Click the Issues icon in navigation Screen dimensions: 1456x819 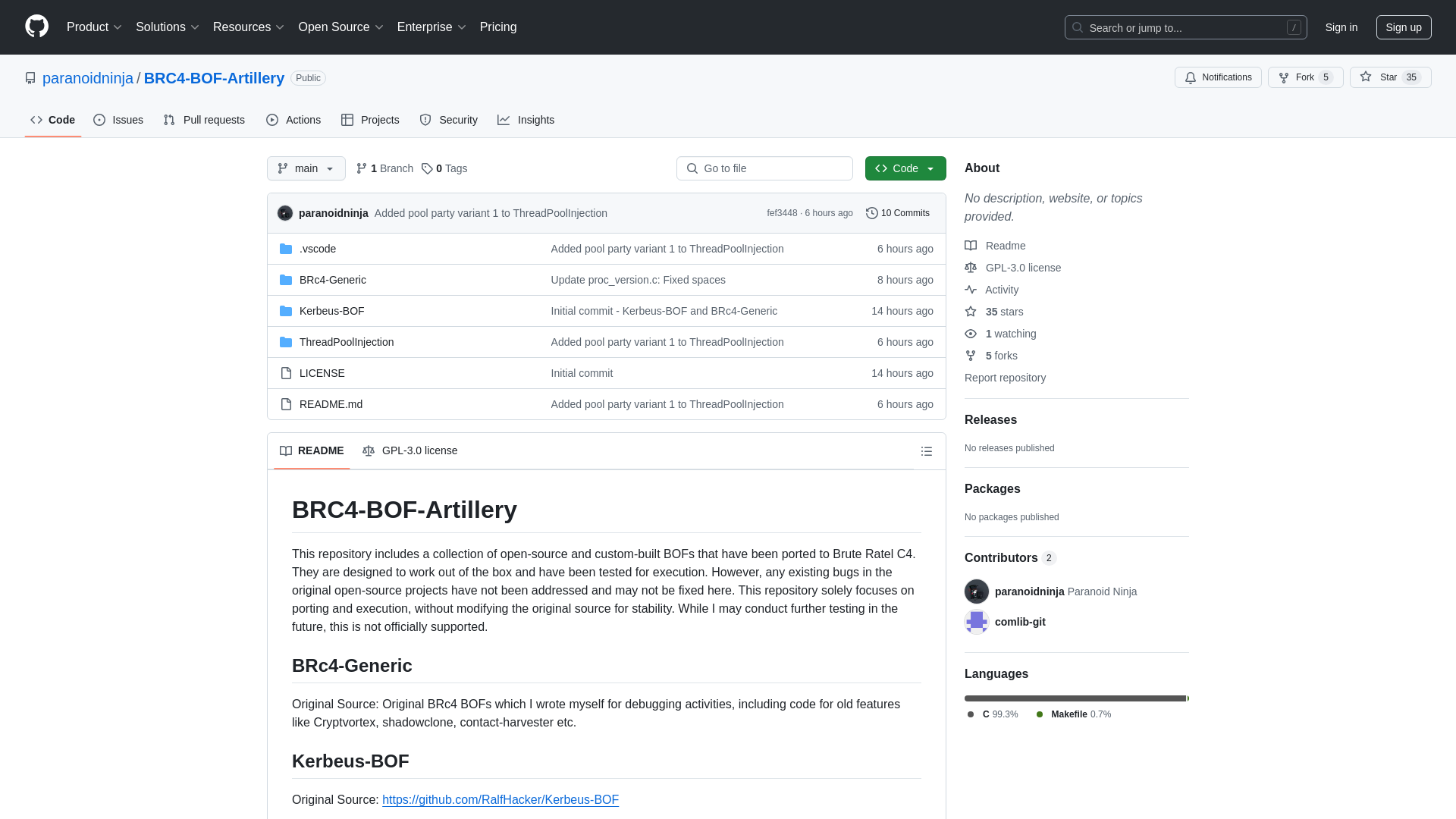click(x=99, y=120)
